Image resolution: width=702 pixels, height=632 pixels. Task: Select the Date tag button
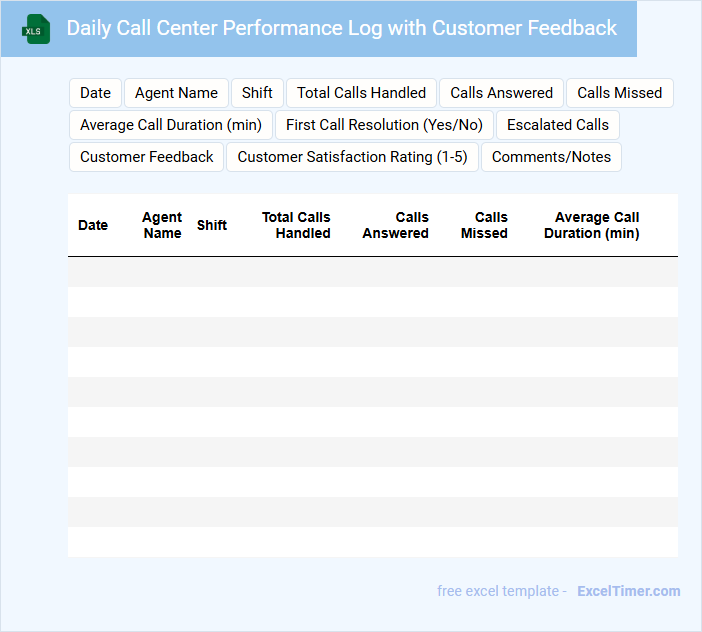(x=95, y=93)
